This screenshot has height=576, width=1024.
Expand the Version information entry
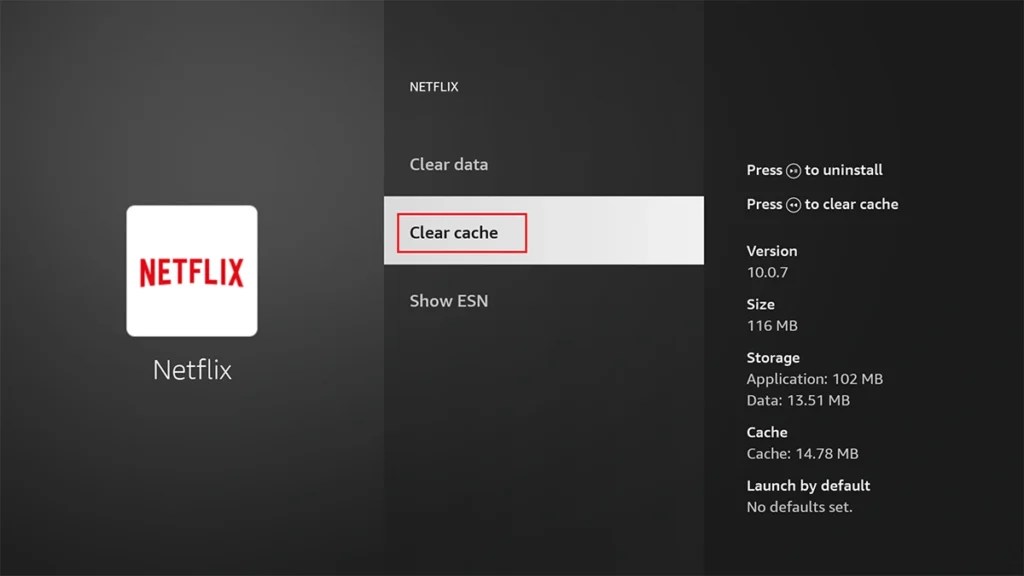(772, 251)
